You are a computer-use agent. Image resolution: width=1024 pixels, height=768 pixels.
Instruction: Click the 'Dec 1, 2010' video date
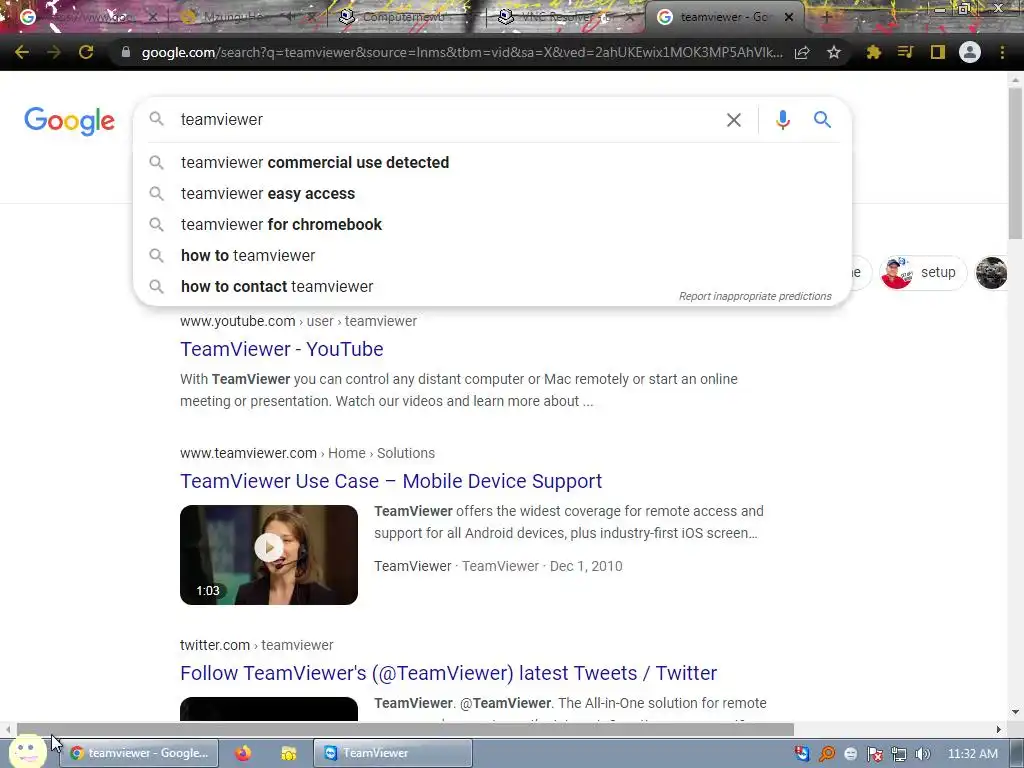pyautogui.click(x=586, y=566)
